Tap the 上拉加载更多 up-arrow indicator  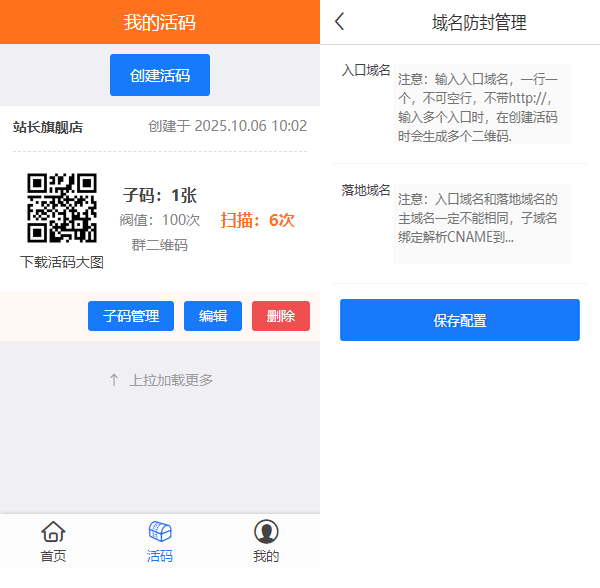pos(114,380)
